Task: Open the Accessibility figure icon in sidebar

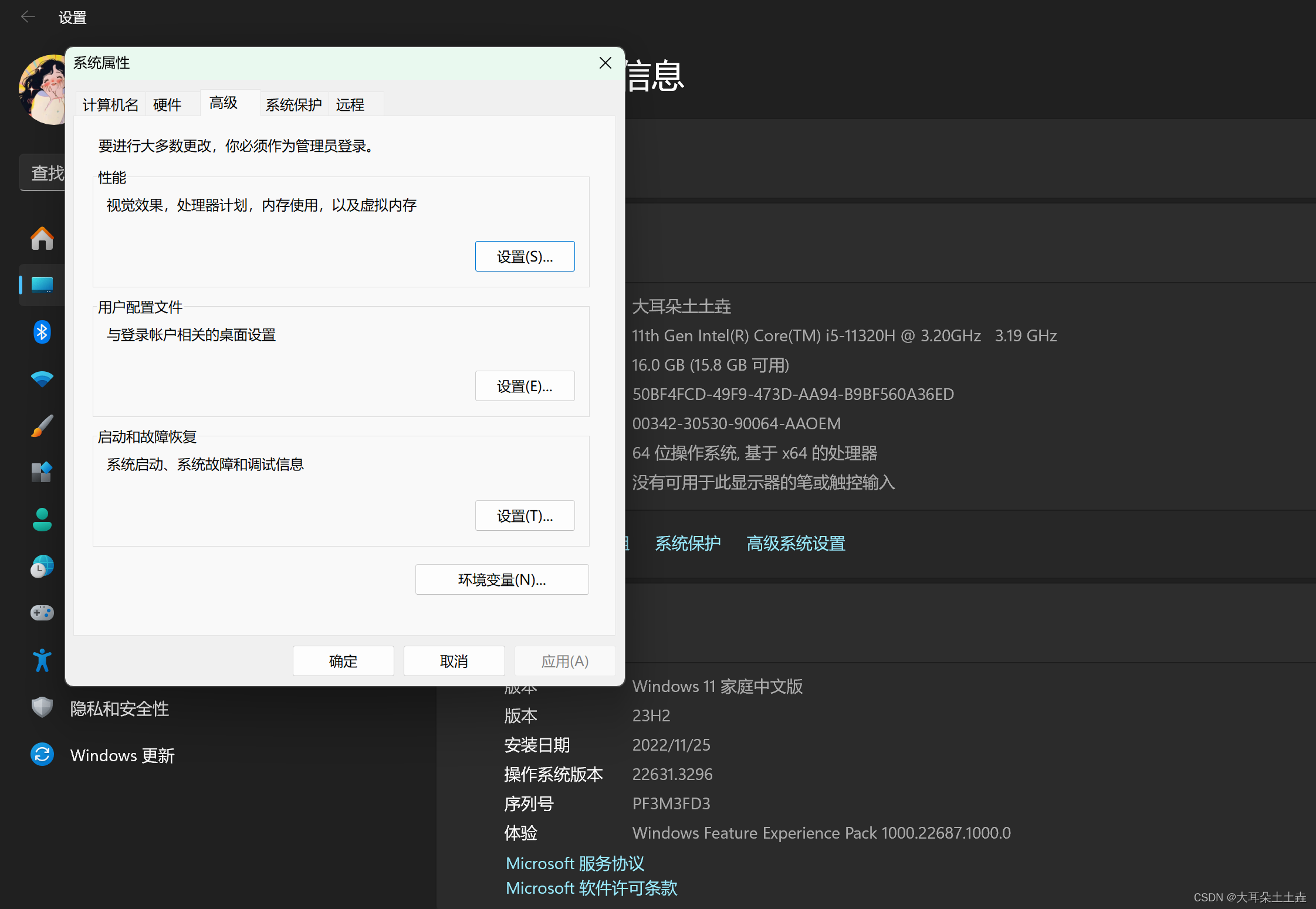Action: [x=42, y=660]
